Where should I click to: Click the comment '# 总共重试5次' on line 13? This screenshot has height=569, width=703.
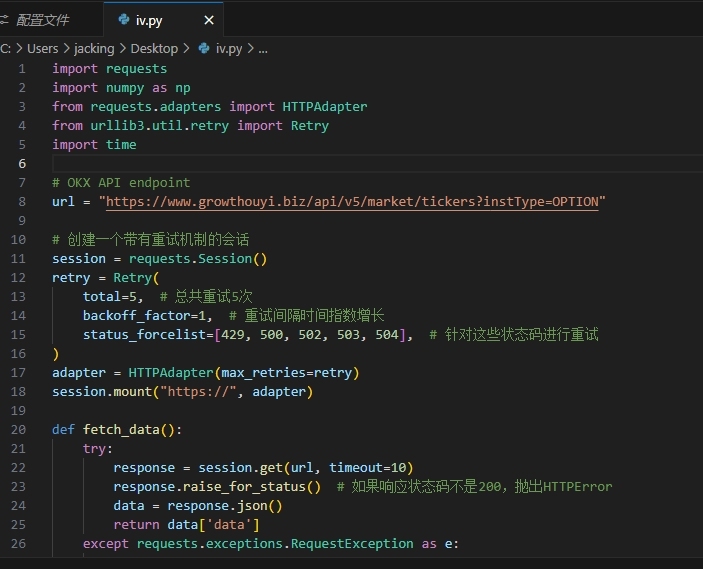point(206,296)
